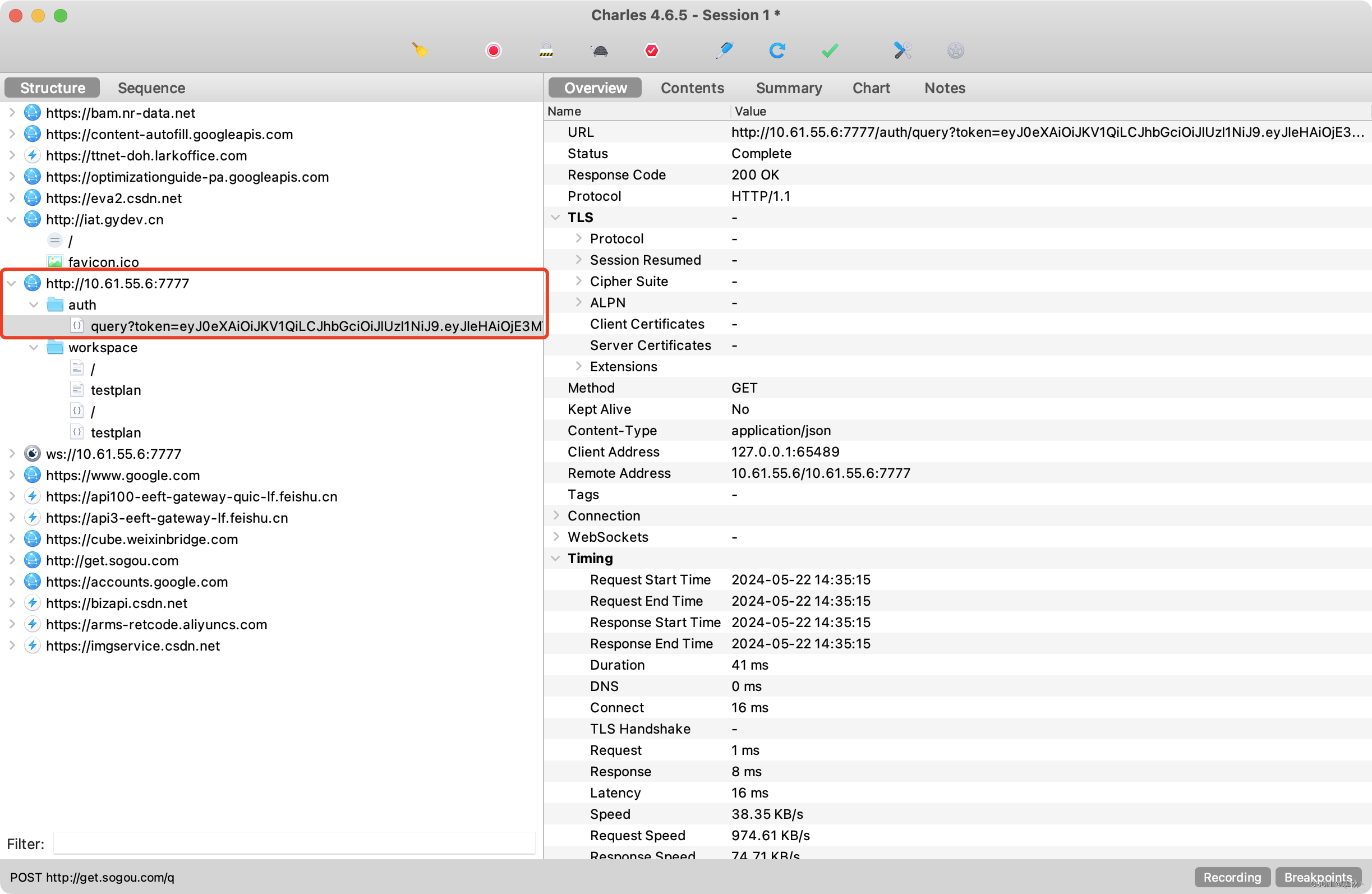This screenshot has width=1372, height=894.
Task: Switch to the Sequence tab
Action: (151, 88)
